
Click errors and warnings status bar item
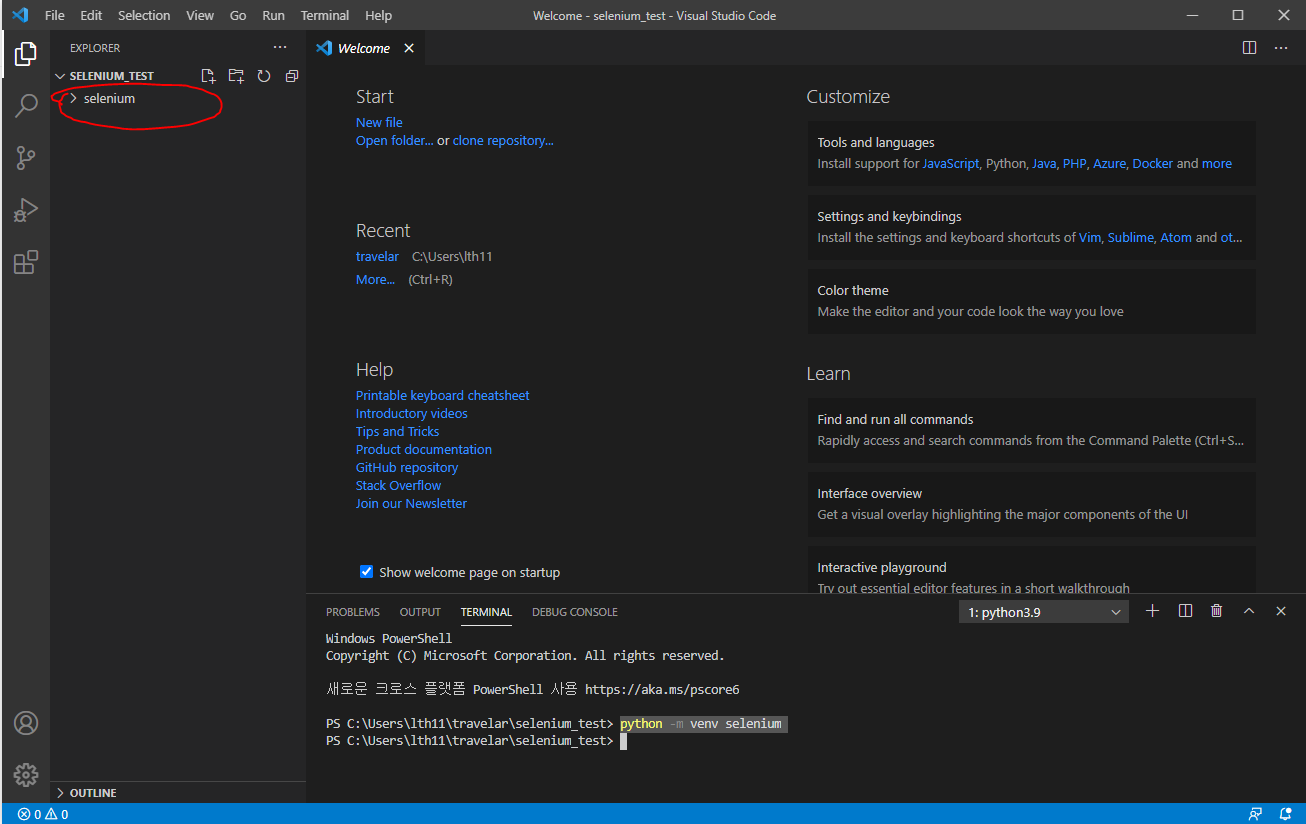click(x=43, y=814)
